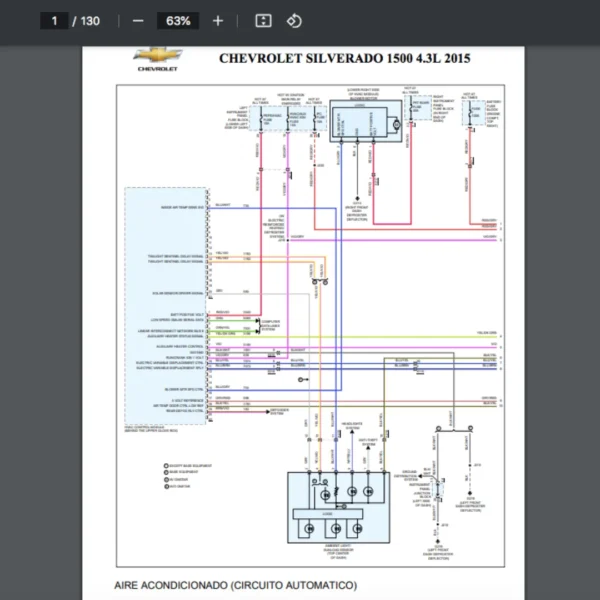Screen dimensions: 600x600
Task: Click the Aire Acondicionado caption text
Action: 234,584
